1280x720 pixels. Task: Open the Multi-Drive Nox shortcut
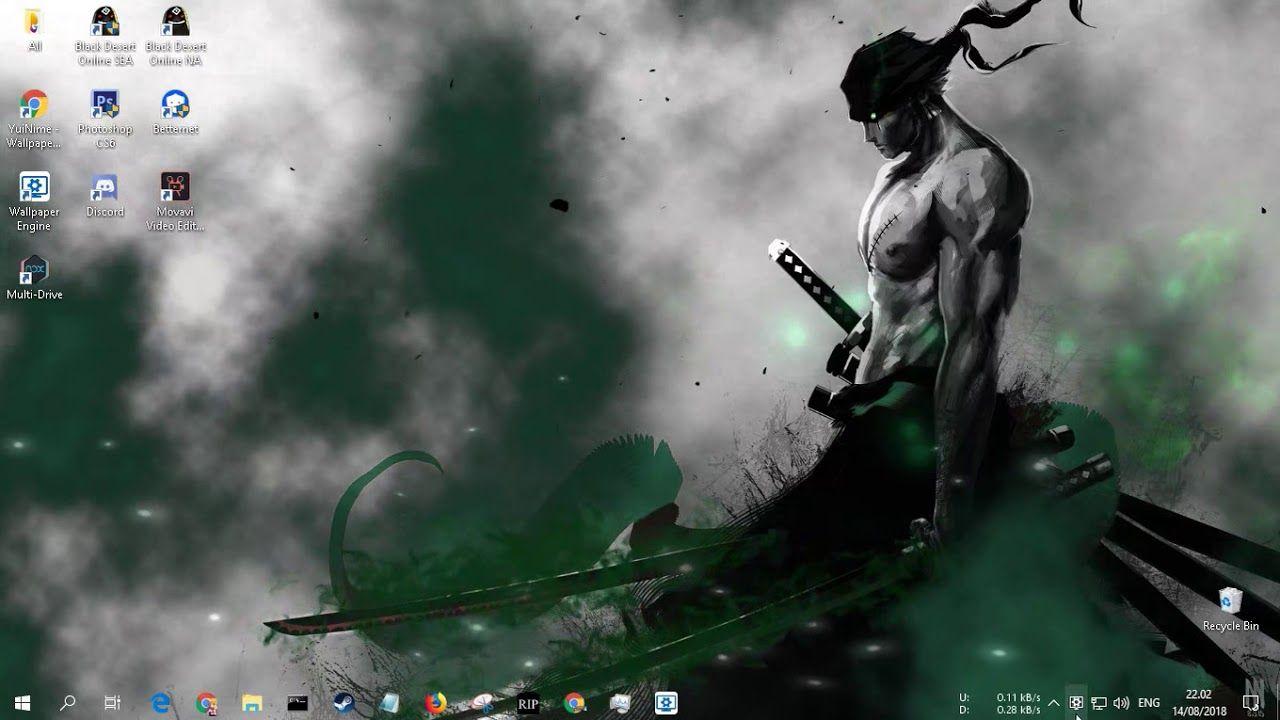[34, 270]
